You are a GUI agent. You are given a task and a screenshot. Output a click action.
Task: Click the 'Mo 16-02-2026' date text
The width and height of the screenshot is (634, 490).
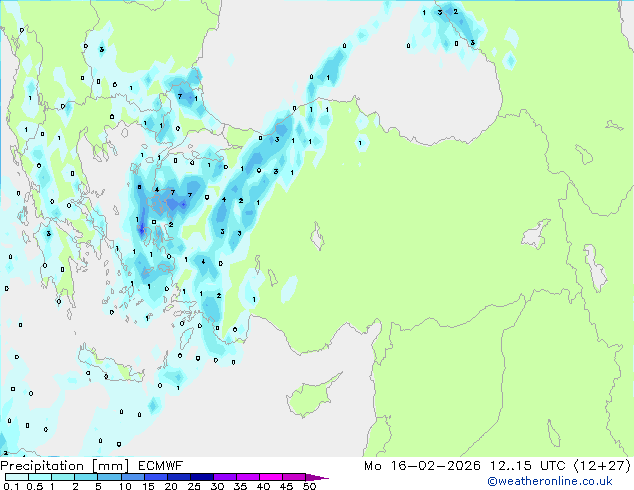click(423, 466)
